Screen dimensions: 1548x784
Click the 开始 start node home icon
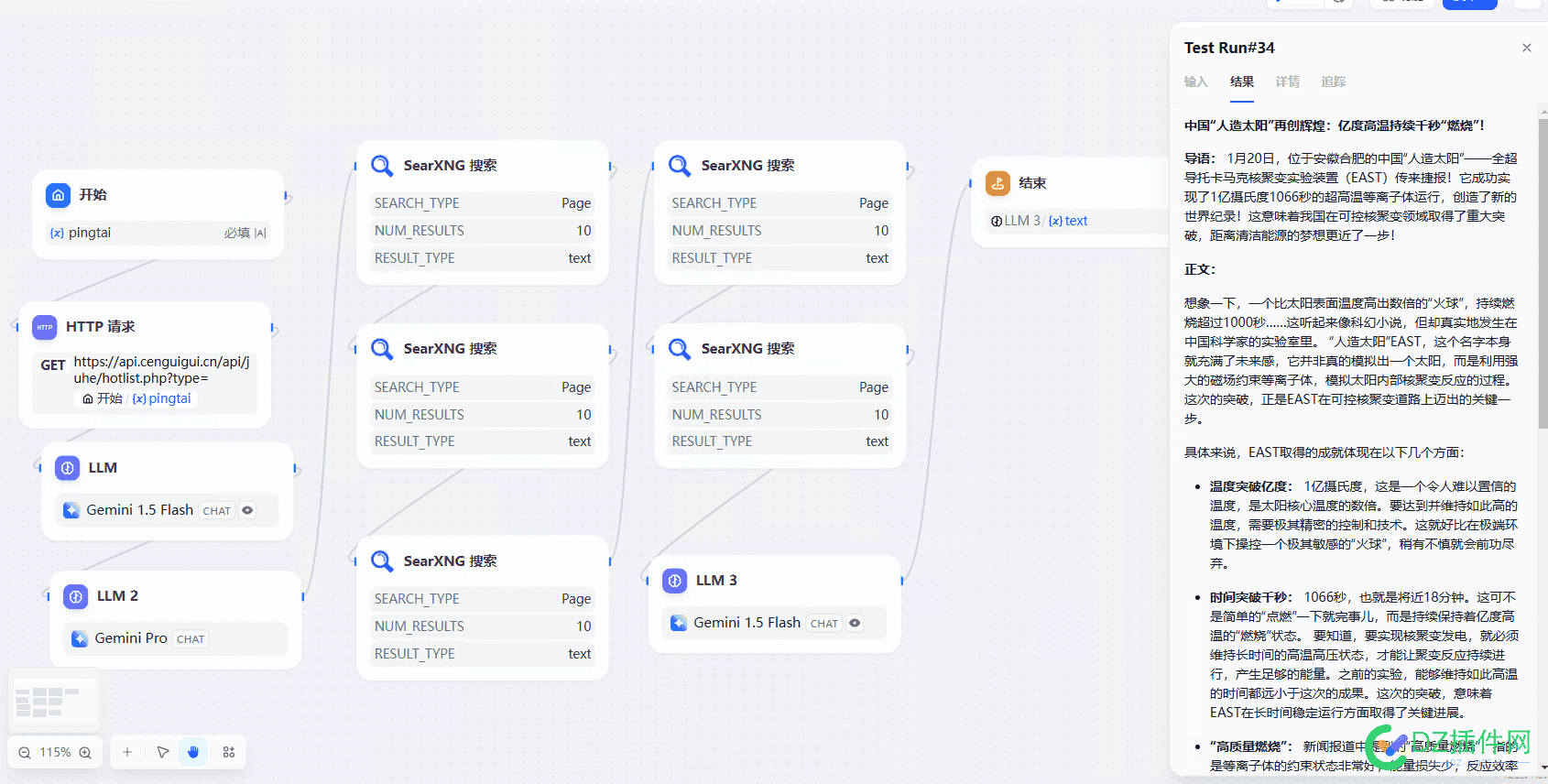tap(59, 195)
